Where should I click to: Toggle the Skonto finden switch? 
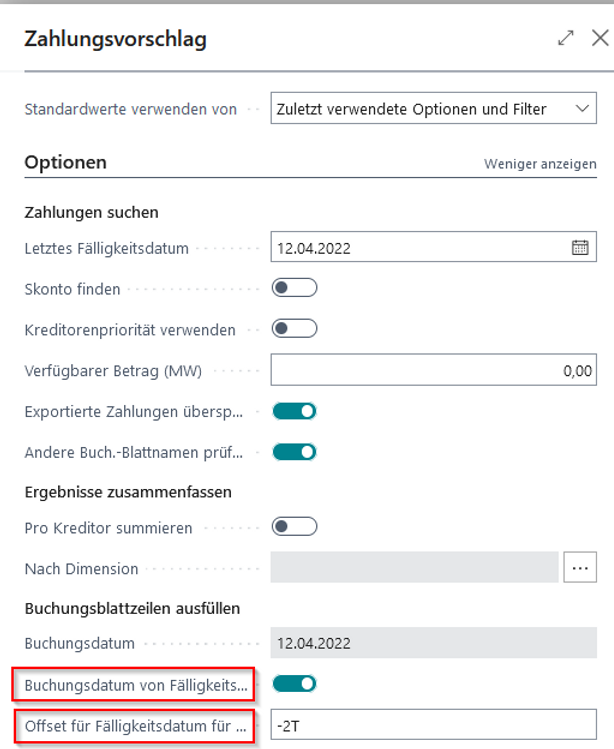coord(294,288)
